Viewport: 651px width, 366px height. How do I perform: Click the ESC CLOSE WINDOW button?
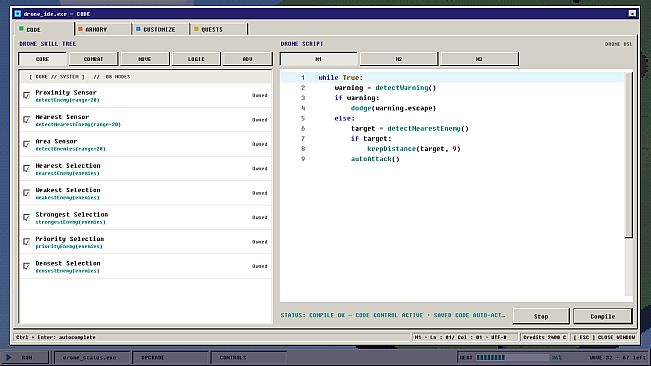pyautogui.click(x=604, y=337)
